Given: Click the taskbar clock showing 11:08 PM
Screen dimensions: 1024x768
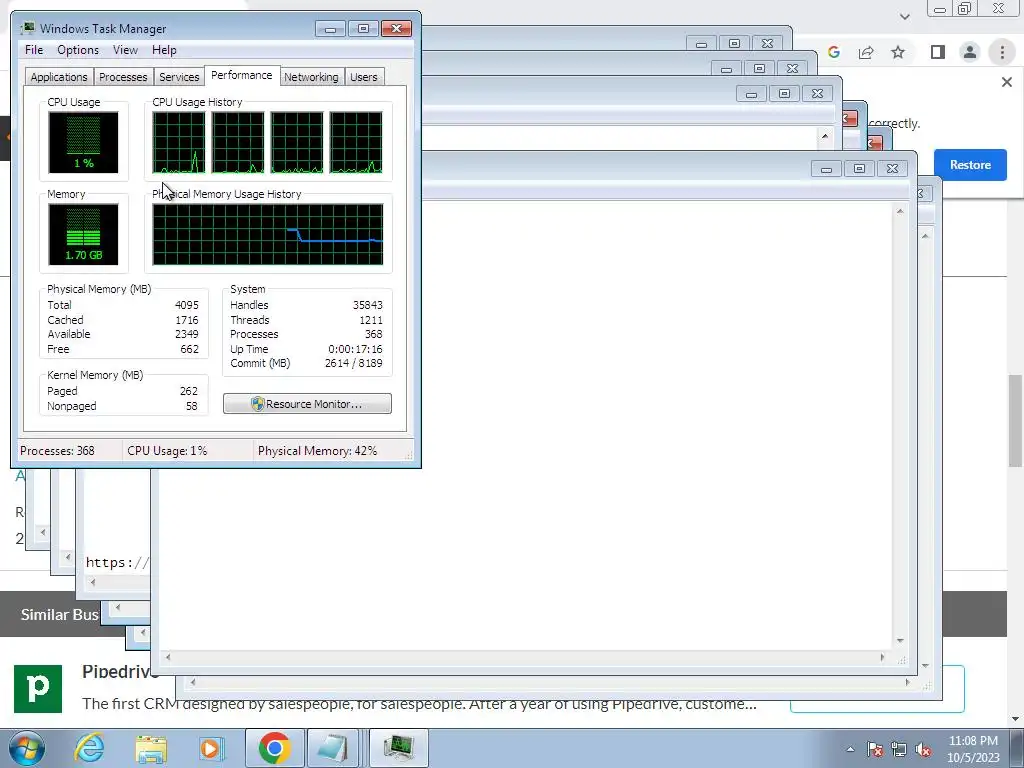Looking at the screenshot, I should 973,749.
